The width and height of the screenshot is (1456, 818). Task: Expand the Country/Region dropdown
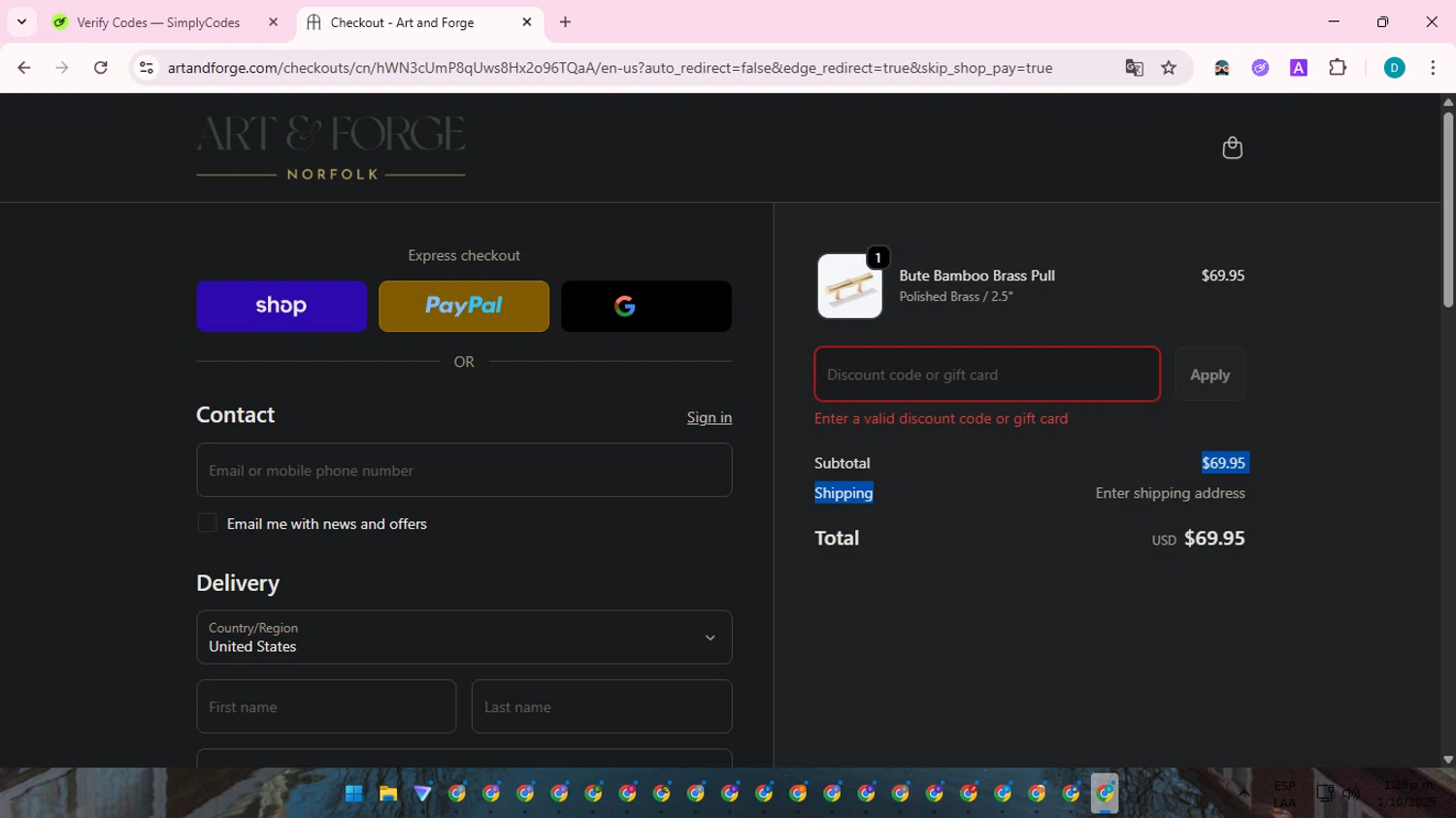pyautogui.click(x=464, y=637)
